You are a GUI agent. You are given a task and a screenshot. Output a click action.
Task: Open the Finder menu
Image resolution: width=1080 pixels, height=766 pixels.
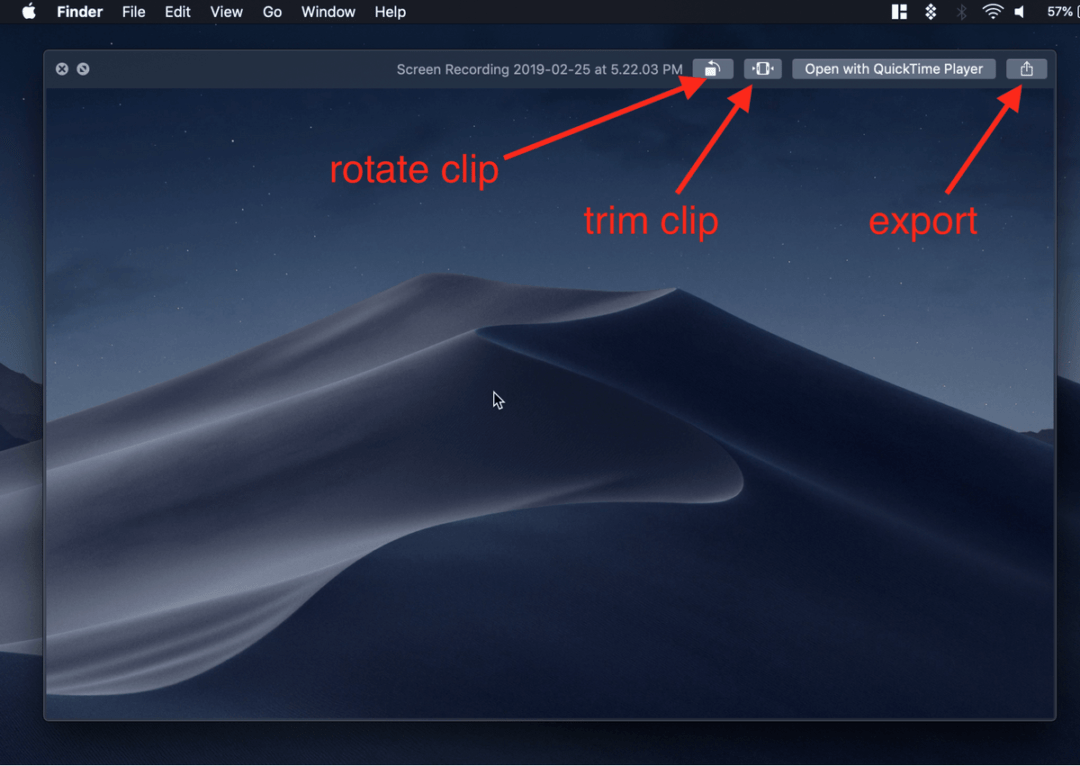(79, 12)
